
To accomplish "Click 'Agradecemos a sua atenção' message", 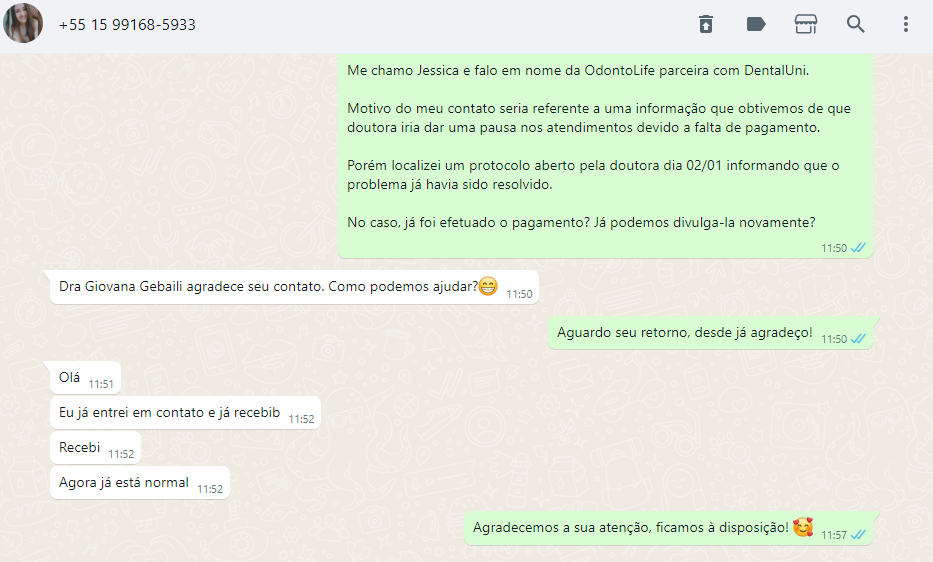I will (668, 528).
